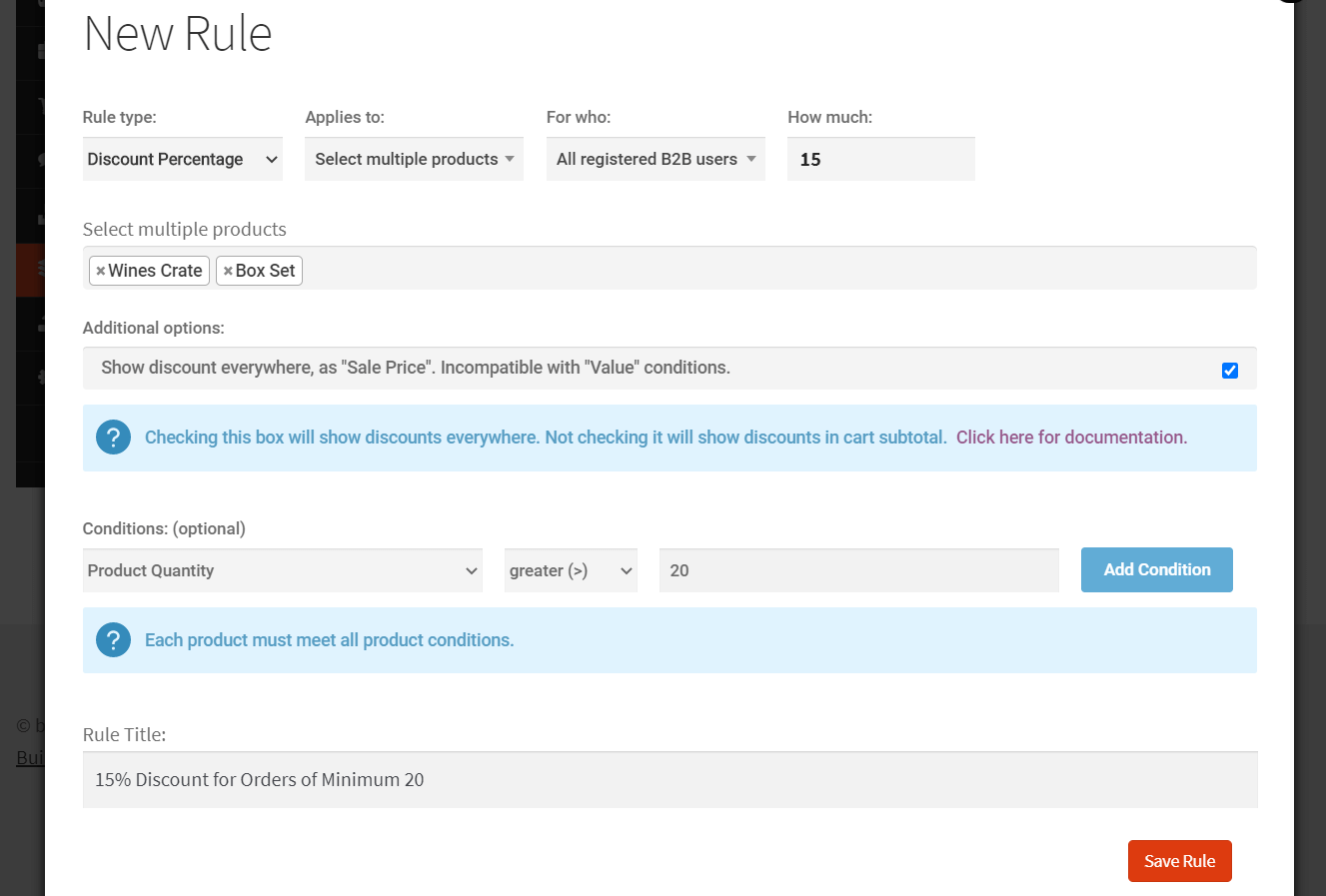The height and width of the screenshot is (896, 1326).
Task: Remove the Box Set product tag
Action: pyautogui.click(x=228, y=271)
